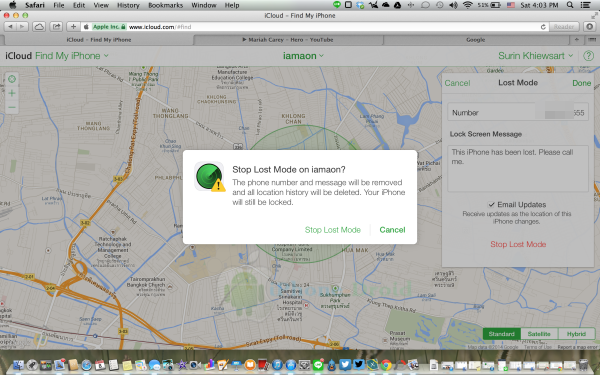Zoom in with the map plus icon
The height and width of the screenshot is (375, 600).
point(12,93)
